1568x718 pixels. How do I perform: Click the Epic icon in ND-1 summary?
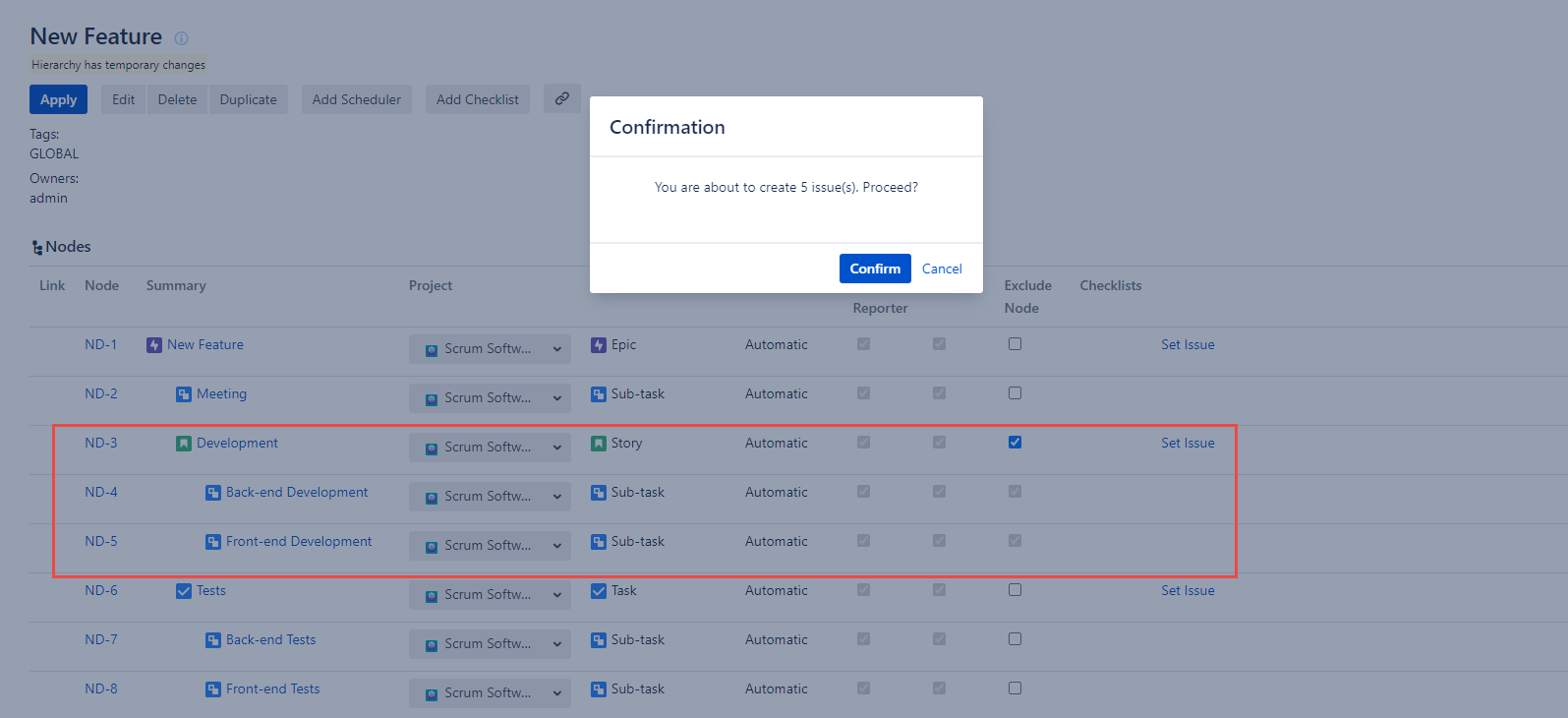click(x=154, y=345)
